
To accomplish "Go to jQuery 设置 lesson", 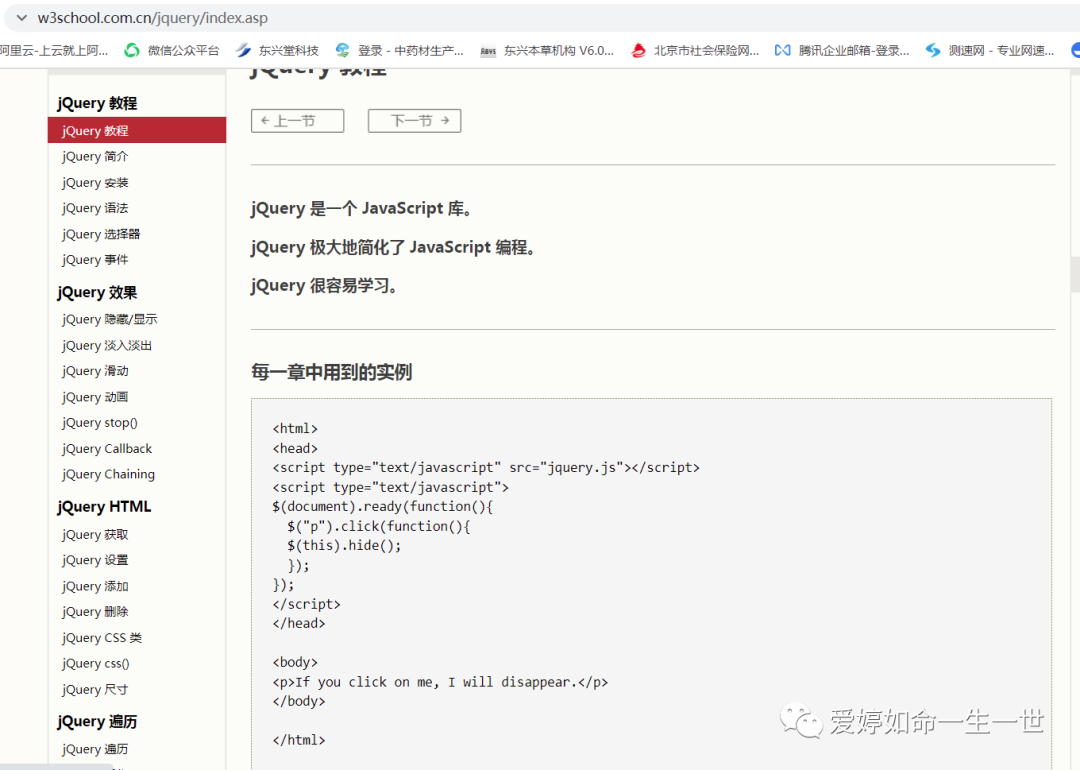I will 95,560.
